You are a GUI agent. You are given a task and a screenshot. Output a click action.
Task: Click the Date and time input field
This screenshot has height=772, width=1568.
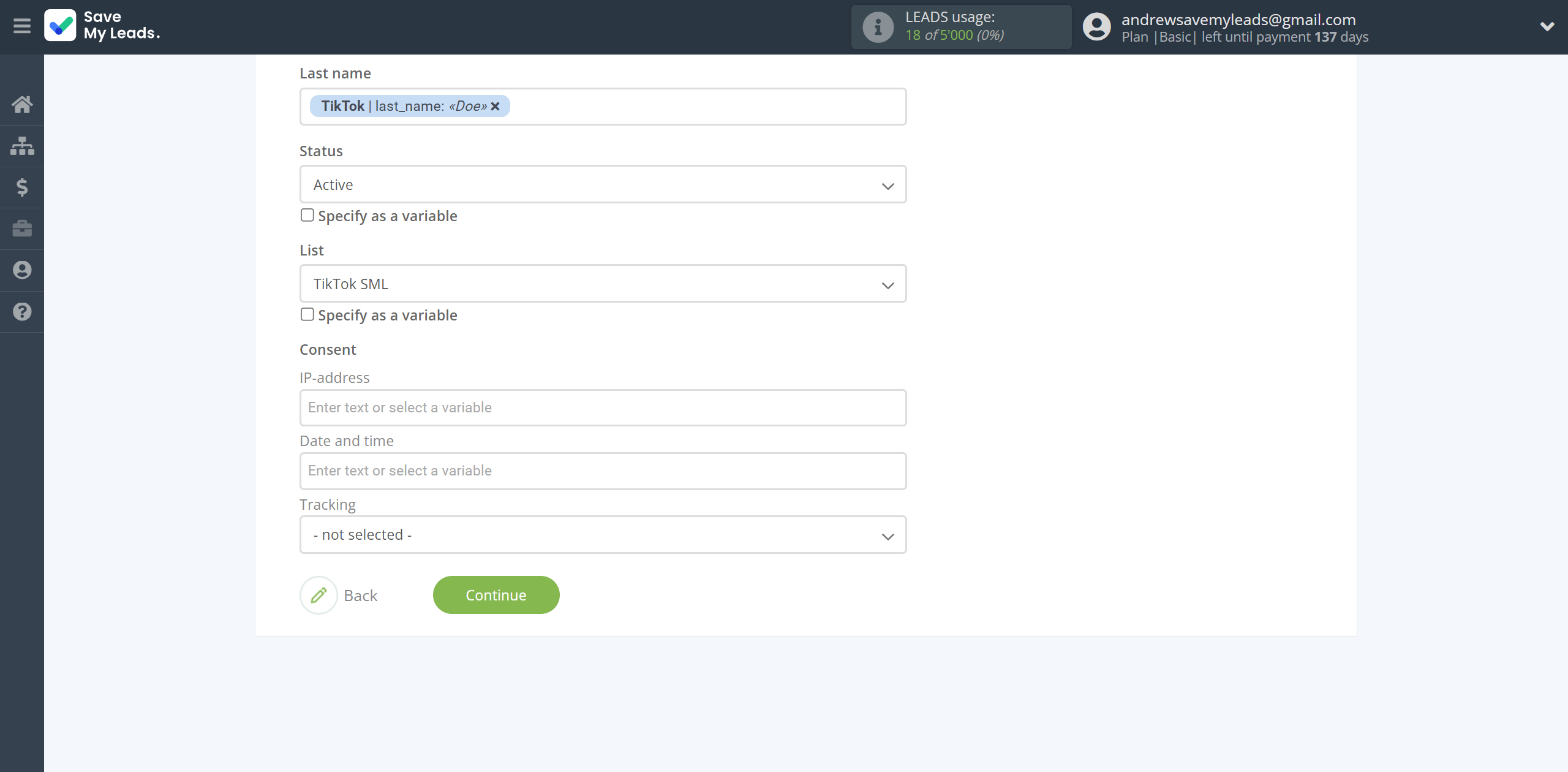tap(603, 470)
